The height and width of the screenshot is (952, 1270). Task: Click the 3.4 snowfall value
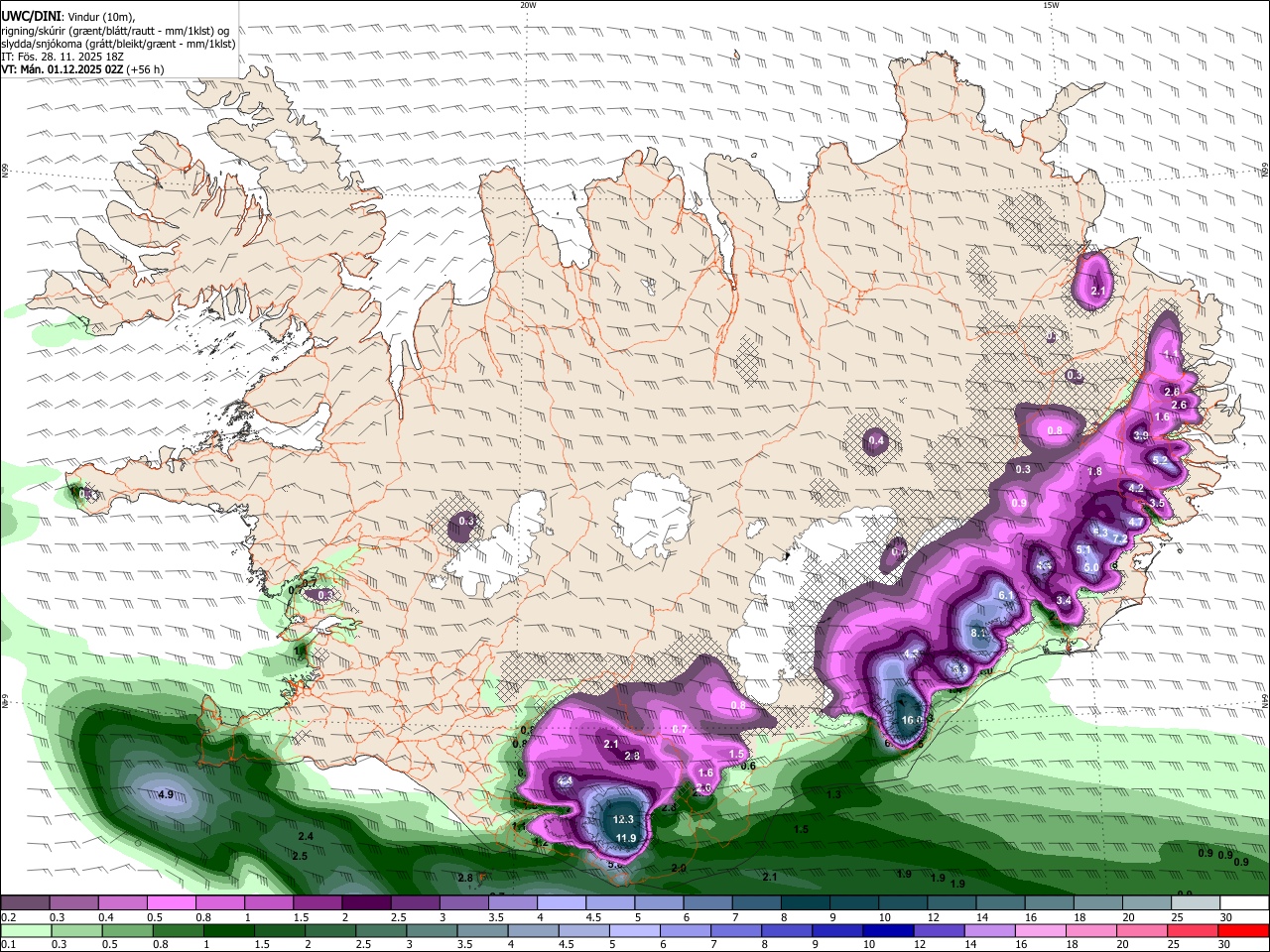point(1064,600)
